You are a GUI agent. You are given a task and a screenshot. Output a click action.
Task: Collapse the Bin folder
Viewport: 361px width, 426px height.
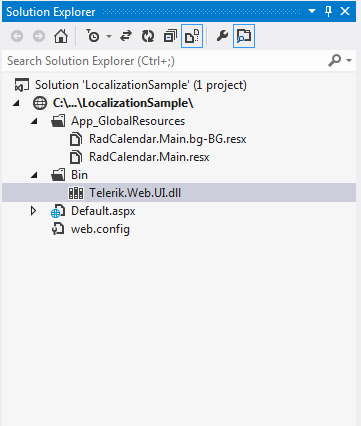pos(34,176)
